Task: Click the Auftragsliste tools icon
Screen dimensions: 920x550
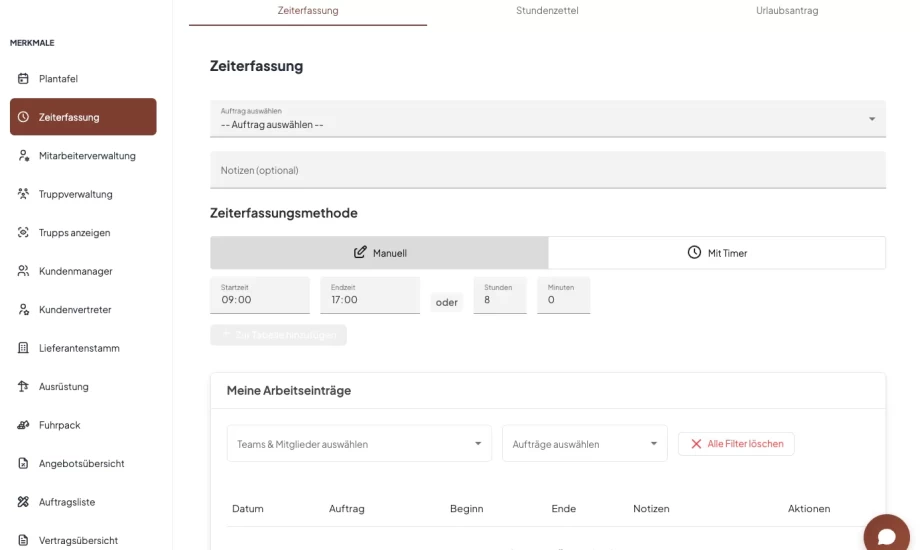Action: click(x=23, y=501)
